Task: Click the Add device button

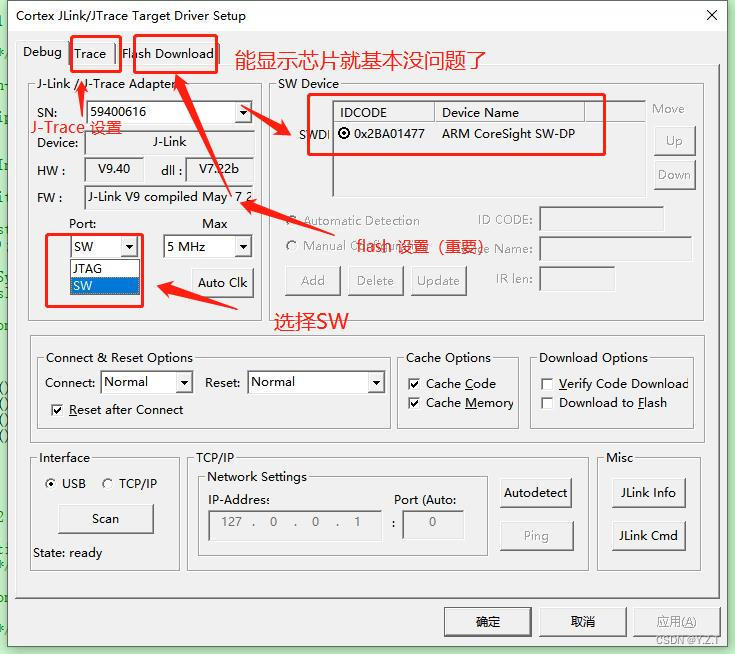Action: 313,281
